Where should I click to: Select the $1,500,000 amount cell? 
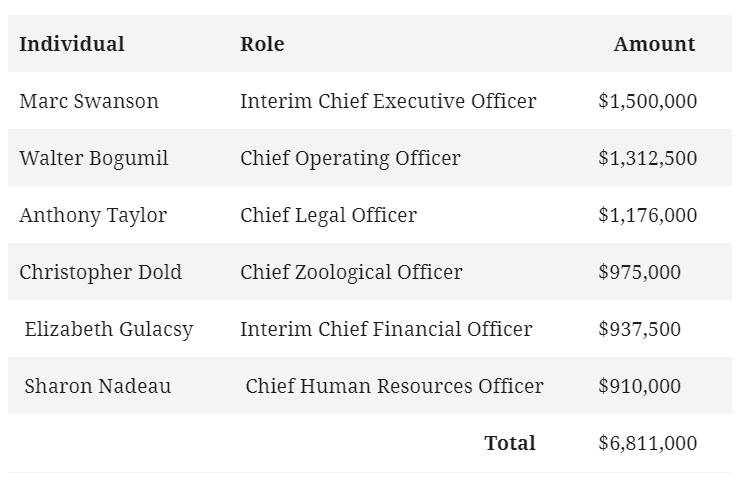648,101
